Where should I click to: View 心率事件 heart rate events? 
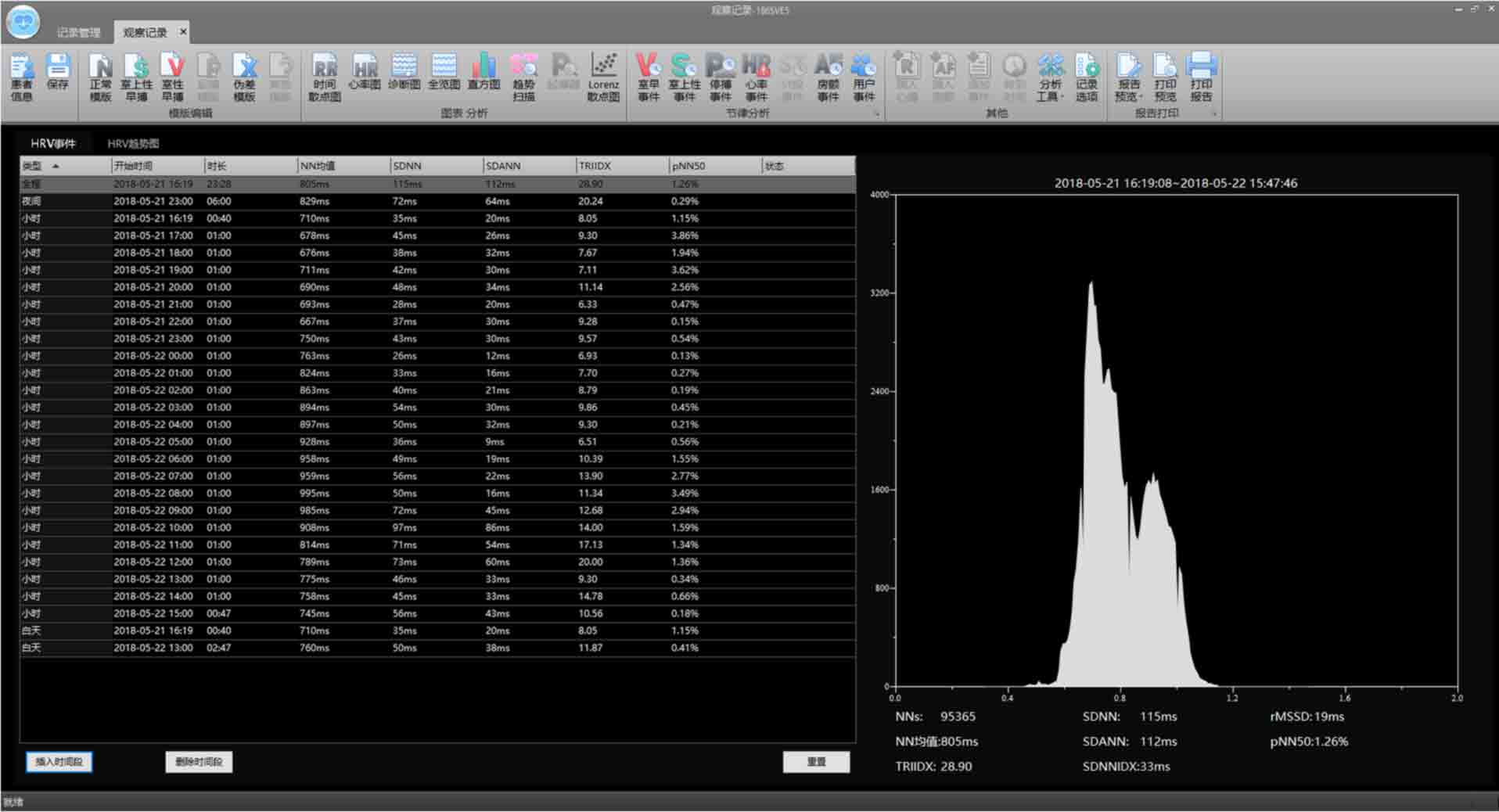(x=757, y=77)
